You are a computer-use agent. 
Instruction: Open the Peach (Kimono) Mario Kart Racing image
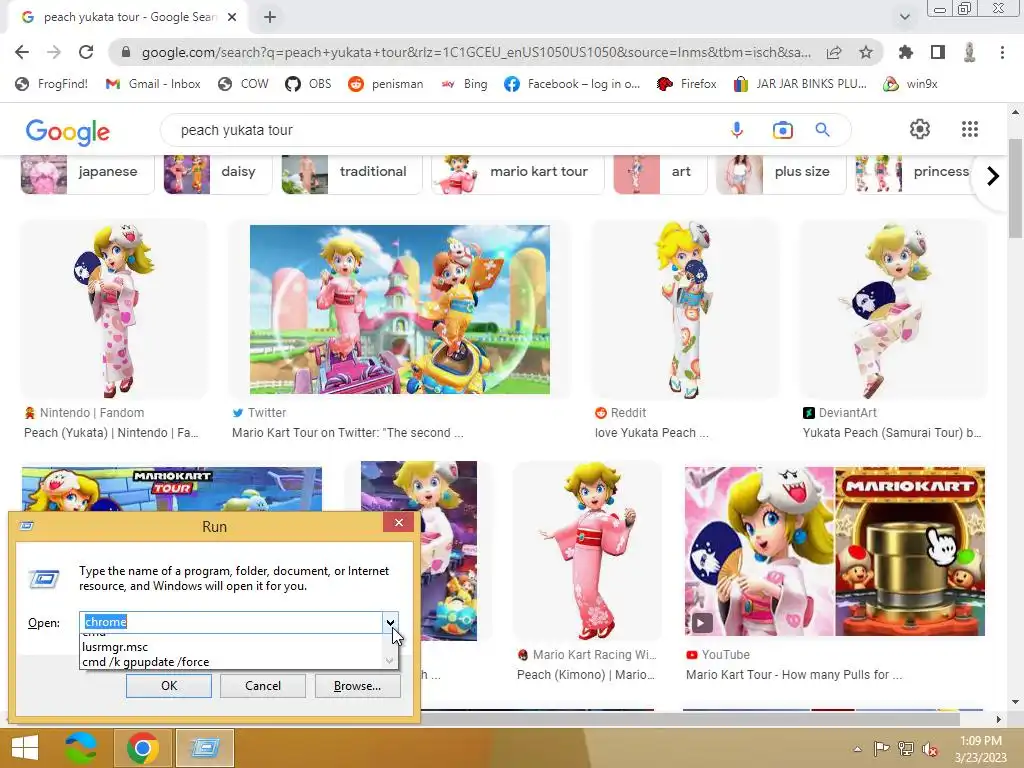point(587,551)
